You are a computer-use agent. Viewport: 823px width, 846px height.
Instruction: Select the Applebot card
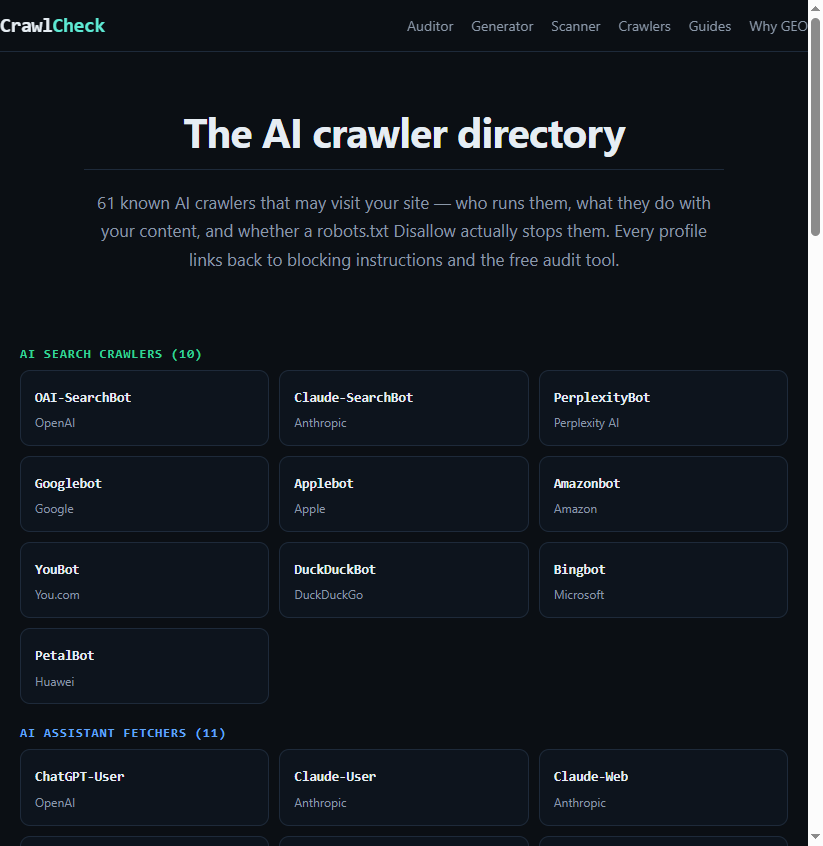click(404, 494)
